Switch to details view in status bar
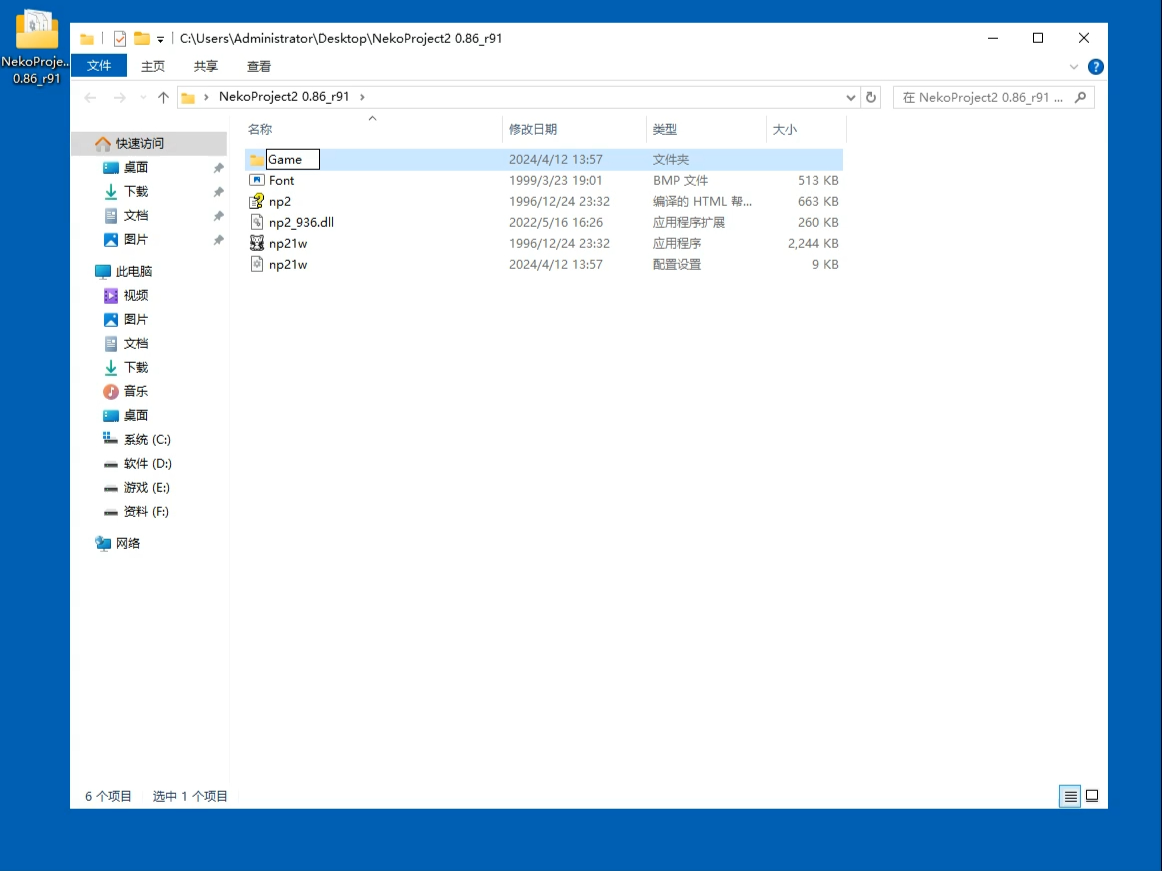Screen dimensions: 1162x871 (1070, 796)
